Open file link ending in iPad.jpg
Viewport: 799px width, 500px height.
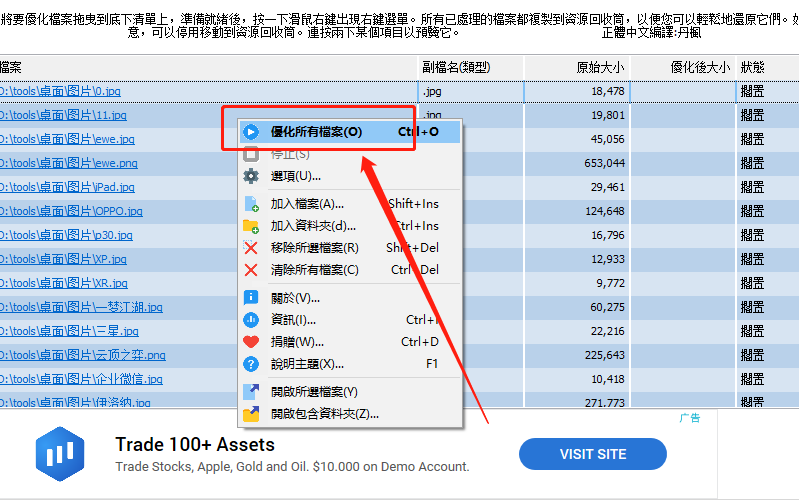67,187
